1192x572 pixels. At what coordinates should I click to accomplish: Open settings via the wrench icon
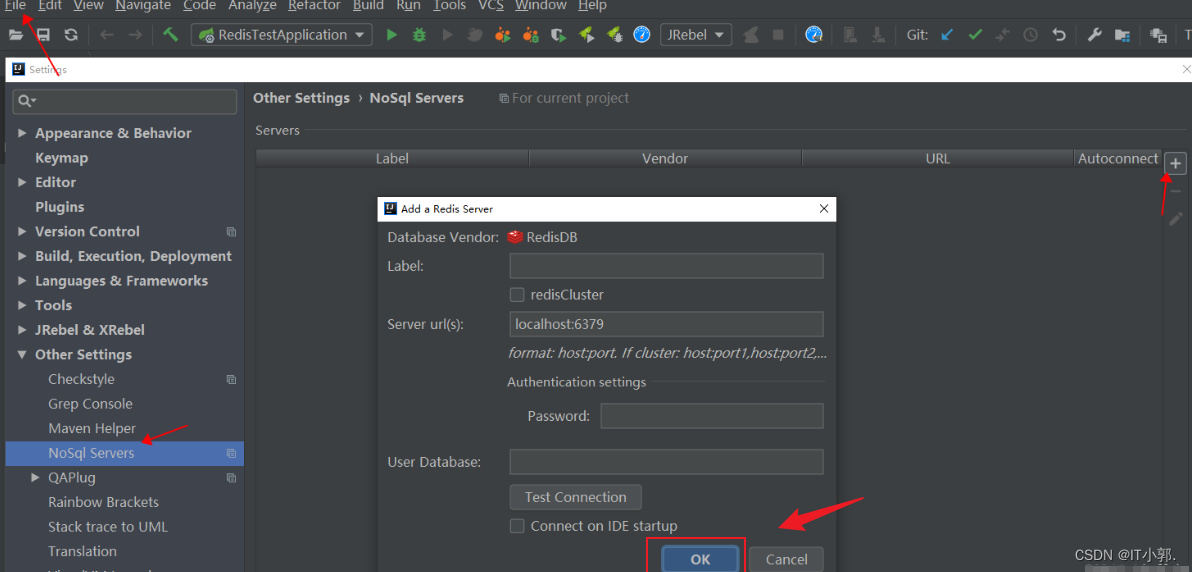1094,35
